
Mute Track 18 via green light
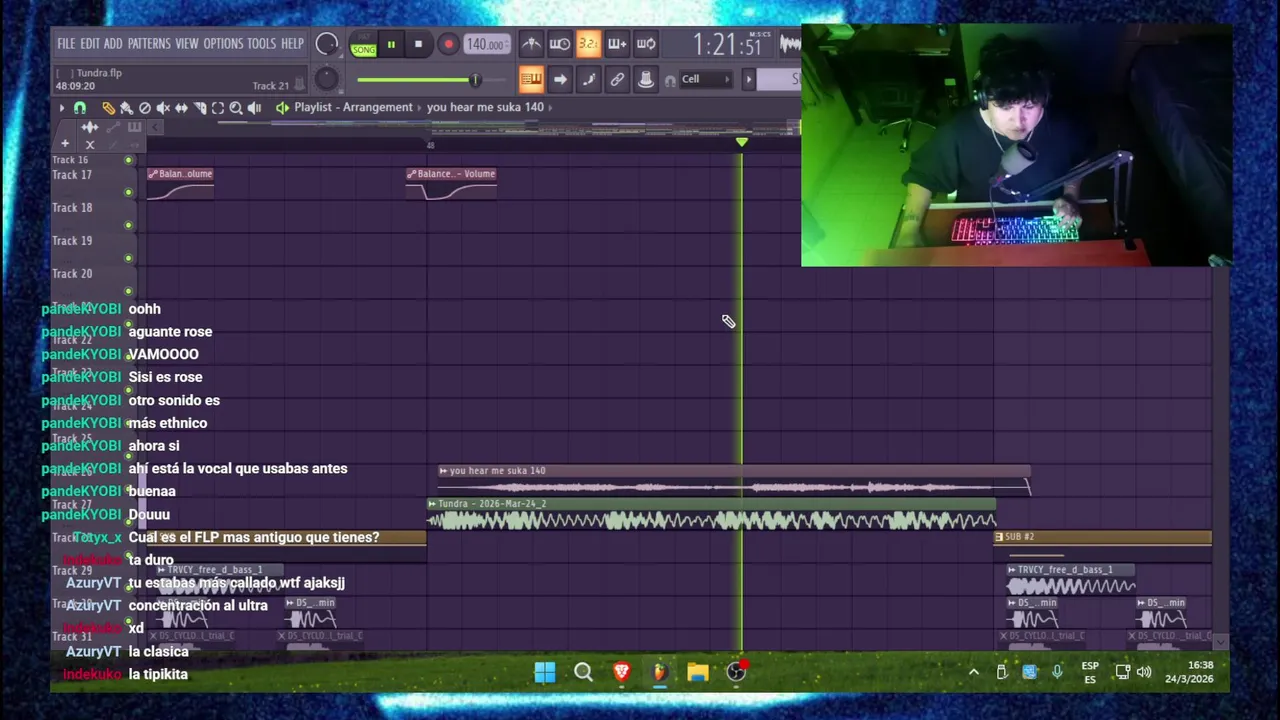coord(128,225)
